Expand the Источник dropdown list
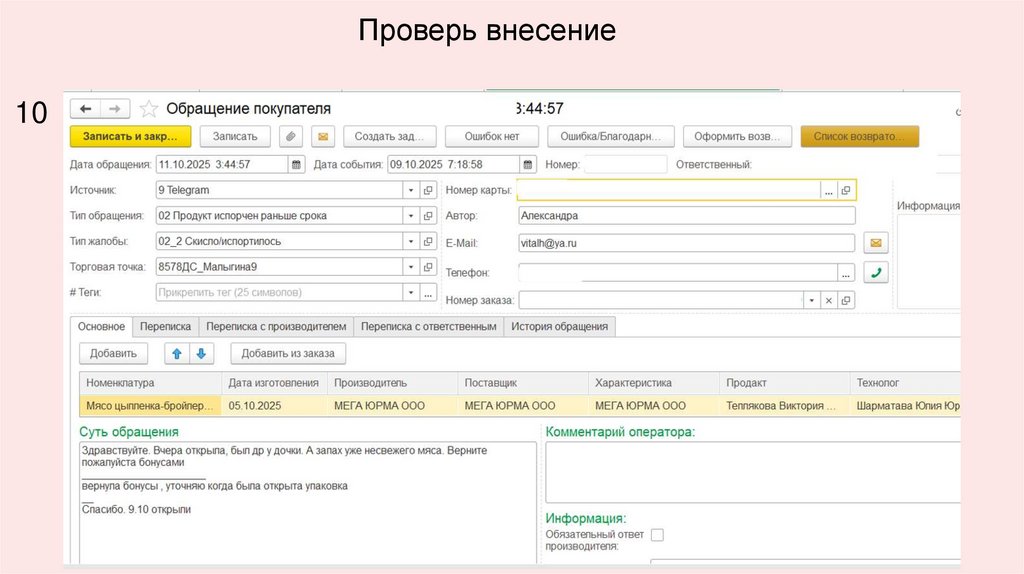 click(x=411, y=190)
